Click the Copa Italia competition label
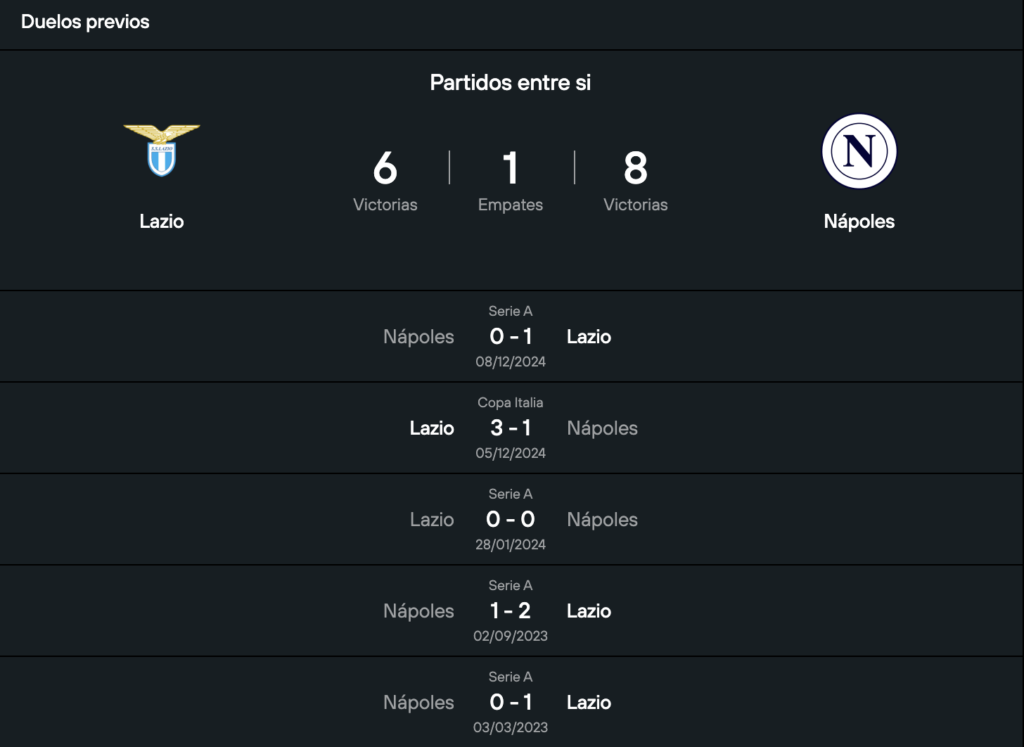 [x=510, y=403]
